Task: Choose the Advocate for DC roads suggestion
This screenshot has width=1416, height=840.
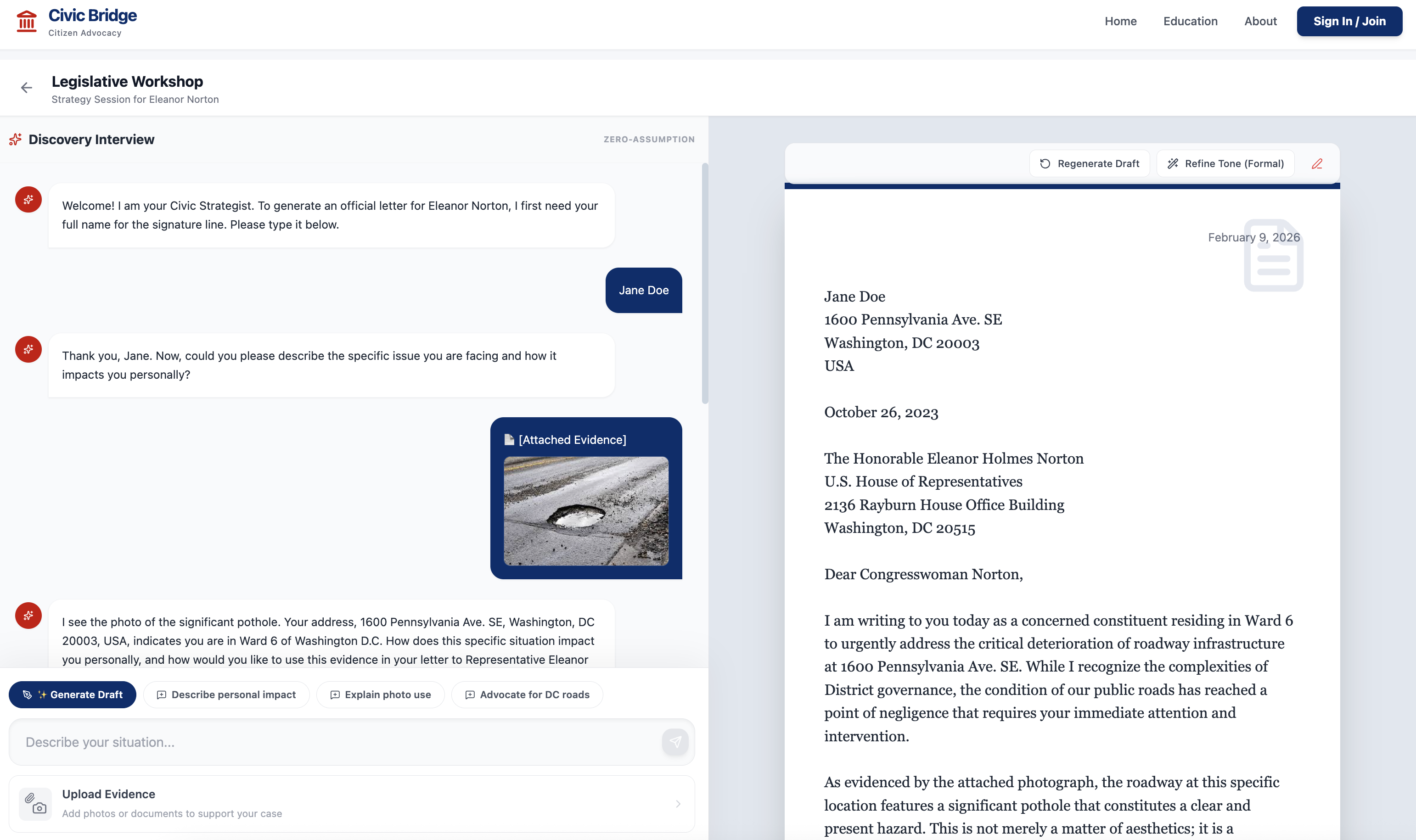Action: [527, 694]
